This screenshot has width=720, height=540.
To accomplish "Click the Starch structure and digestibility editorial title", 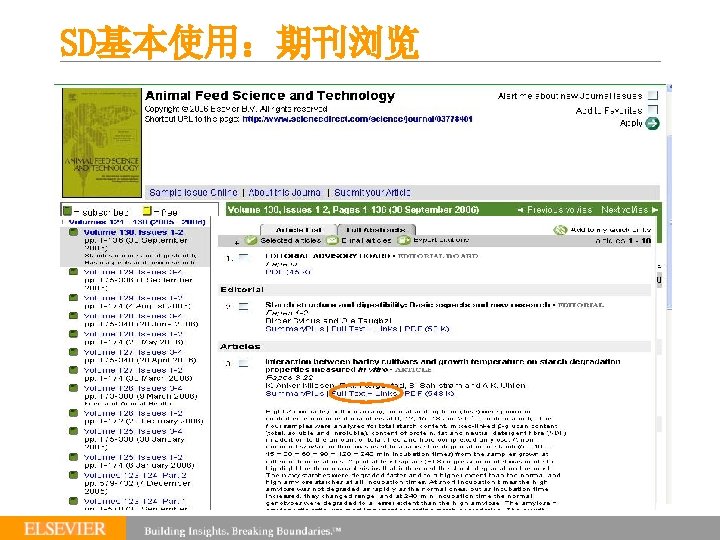I will pos(407,304).
